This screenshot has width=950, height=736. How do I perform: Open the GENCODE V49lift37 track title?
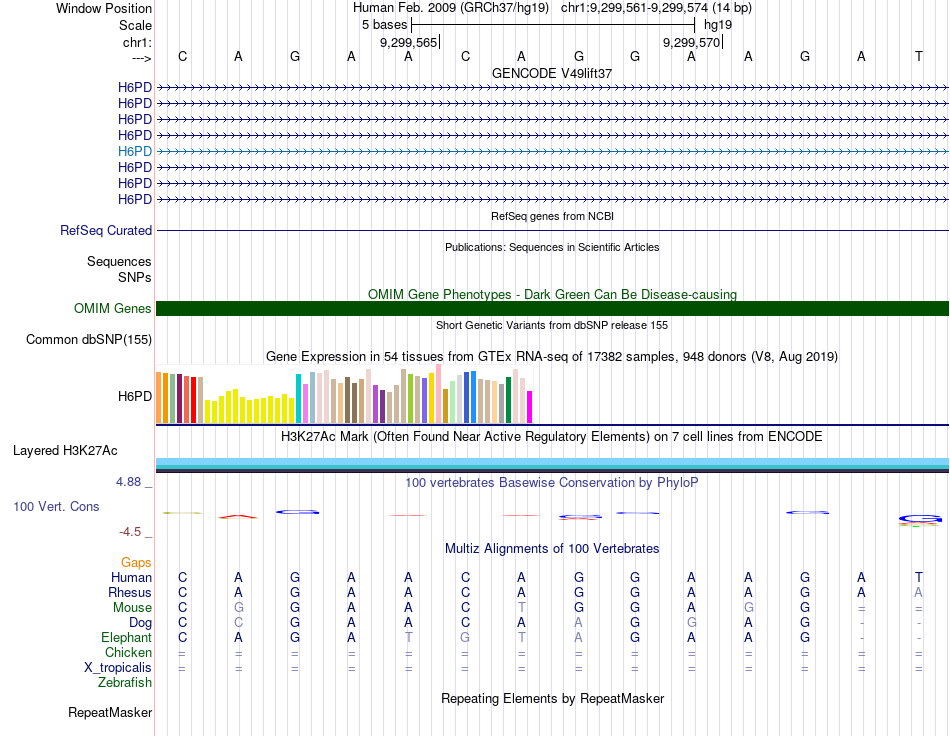(551, 73)
